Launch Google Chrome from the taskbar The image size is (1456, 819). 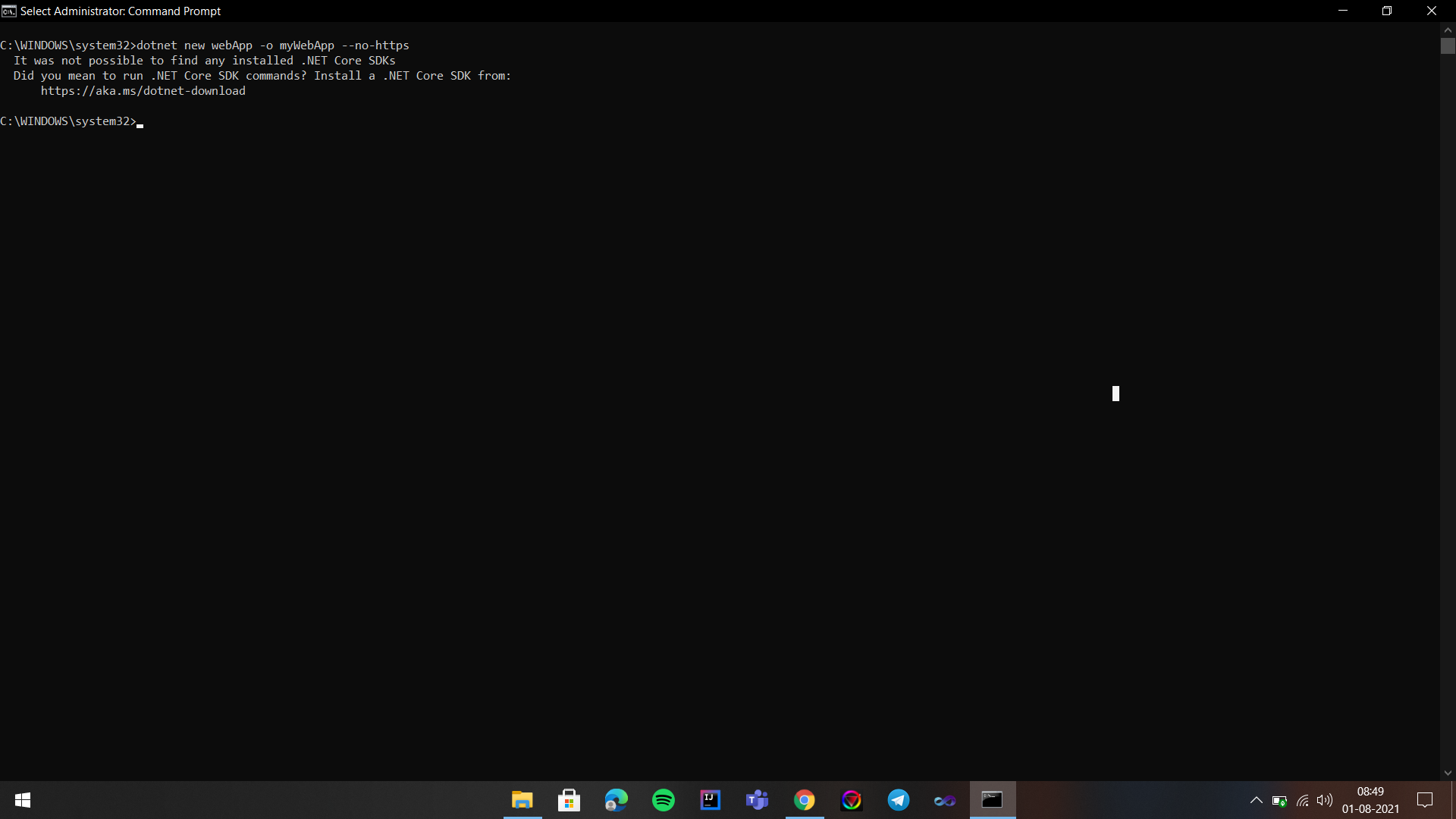[804, 800]
